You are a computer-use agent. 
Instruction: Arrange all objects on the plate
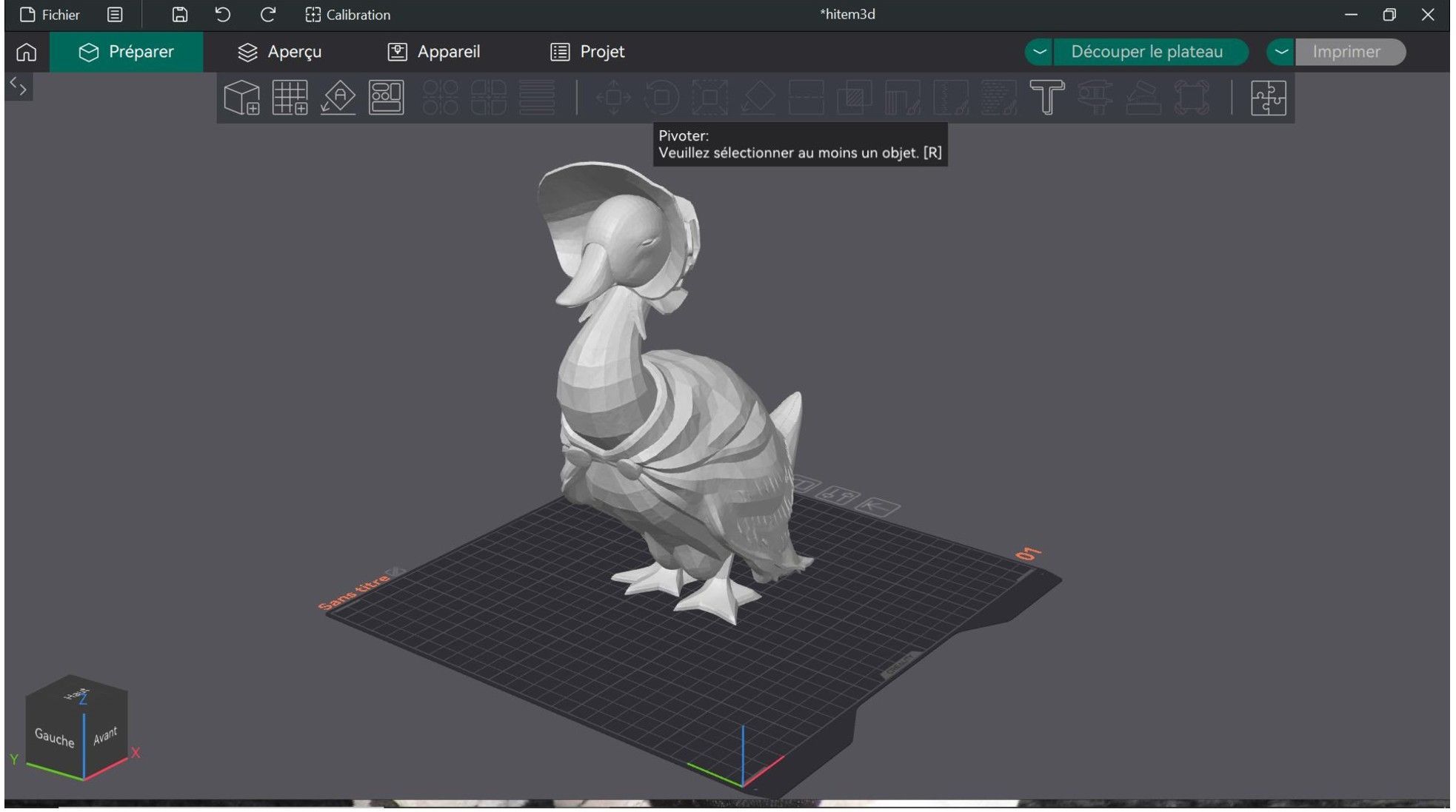tap(386, 98)
